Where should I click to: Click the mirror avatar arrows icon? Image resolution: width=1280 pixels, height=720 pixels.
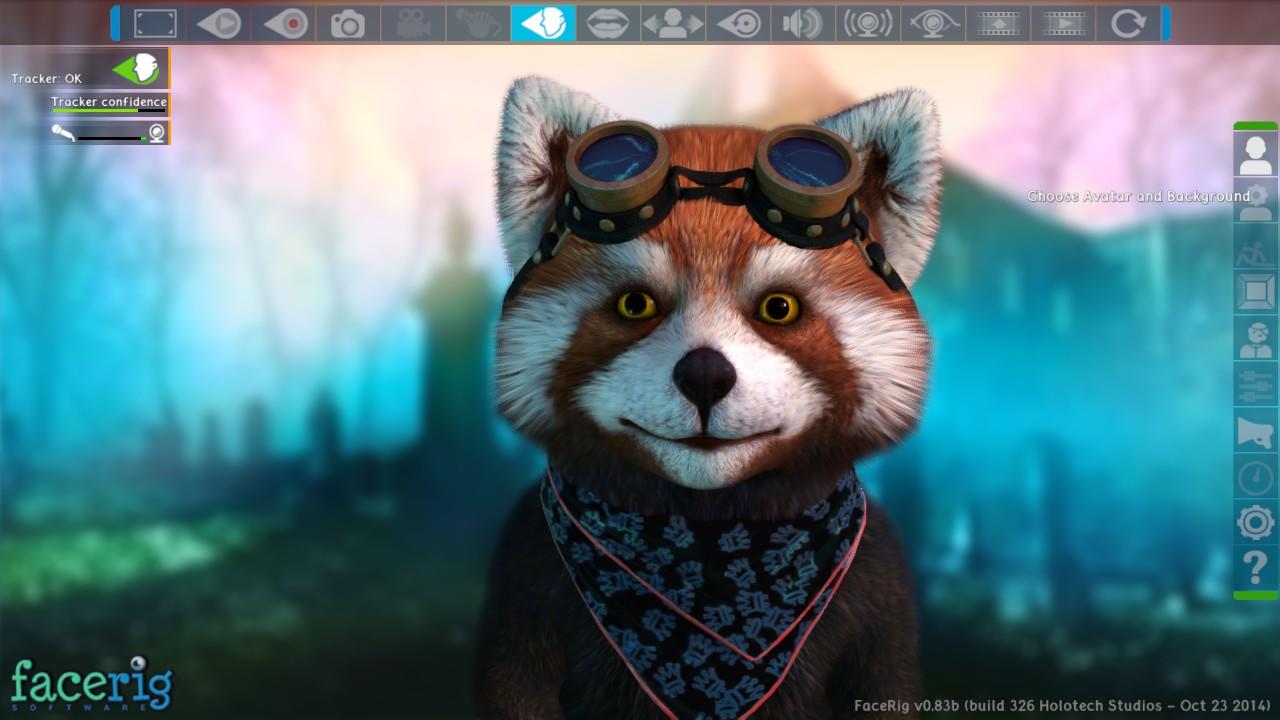pyautogui.click(x=674, y=23)
